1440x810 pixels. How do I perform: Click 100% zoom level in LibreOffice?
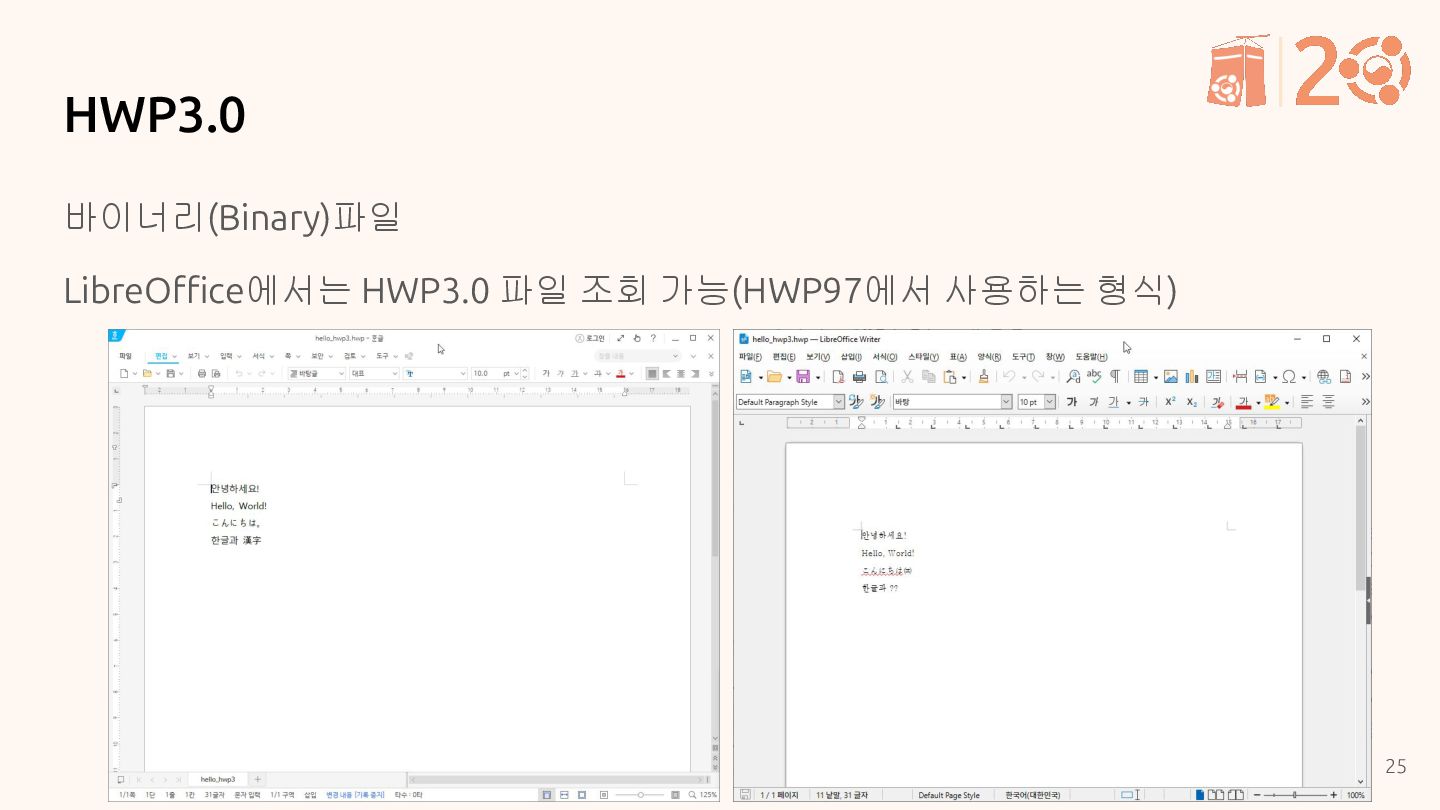pyautogui.click(x=1355, y=795)
